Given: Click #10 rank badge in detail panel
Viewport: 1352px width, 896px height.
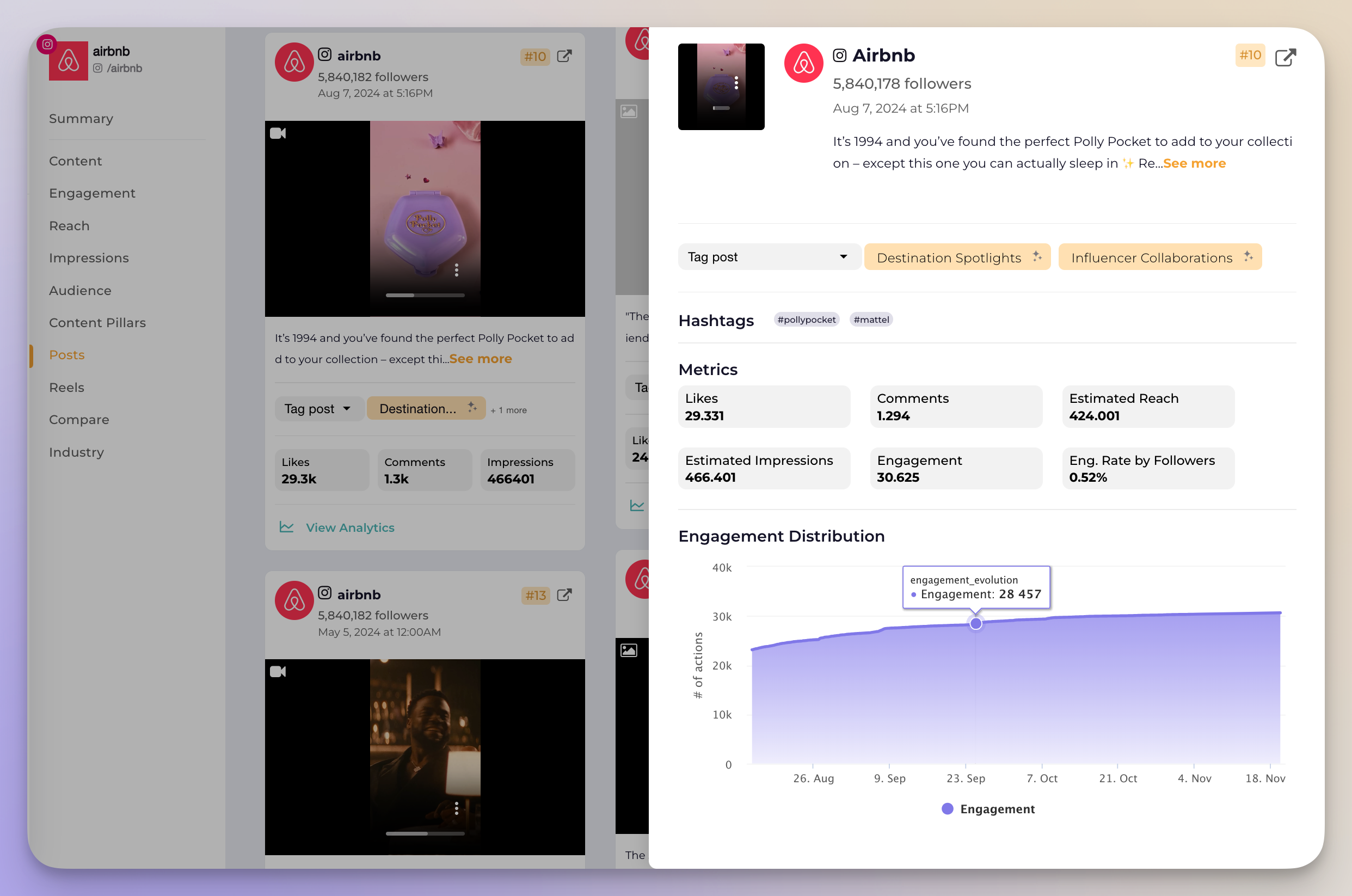Looking at the screenshot, I should pyautogui.click(x=1250, y=56).
